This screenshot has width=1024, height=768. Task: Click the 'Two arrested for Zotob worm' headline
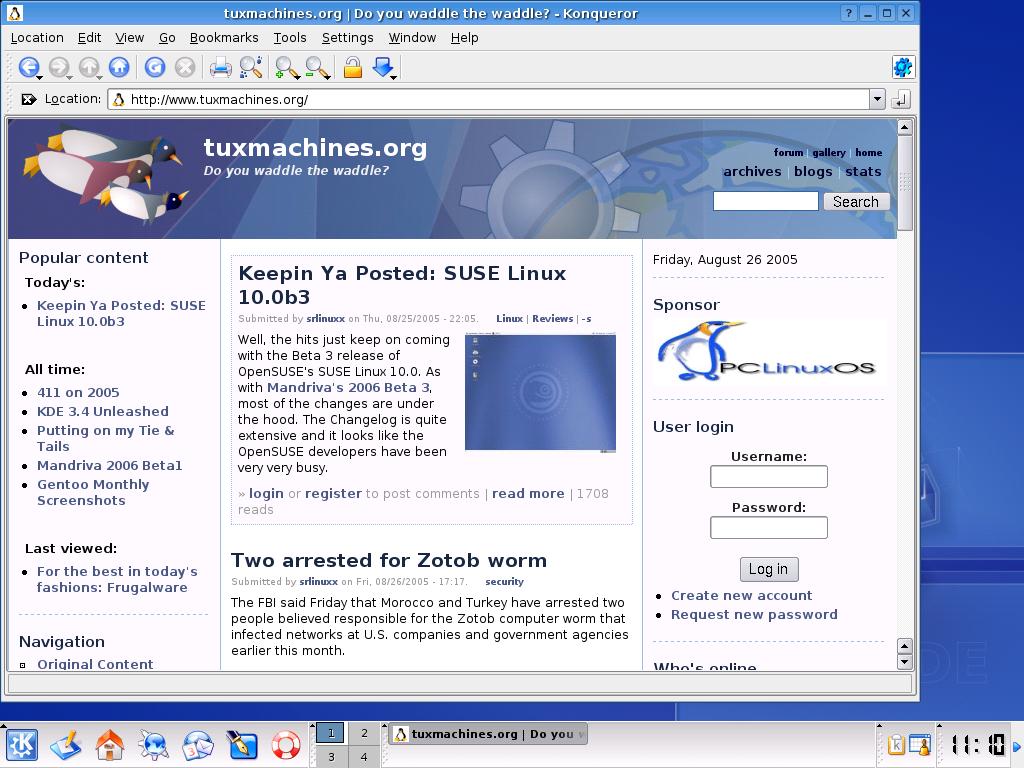(389, 560)
